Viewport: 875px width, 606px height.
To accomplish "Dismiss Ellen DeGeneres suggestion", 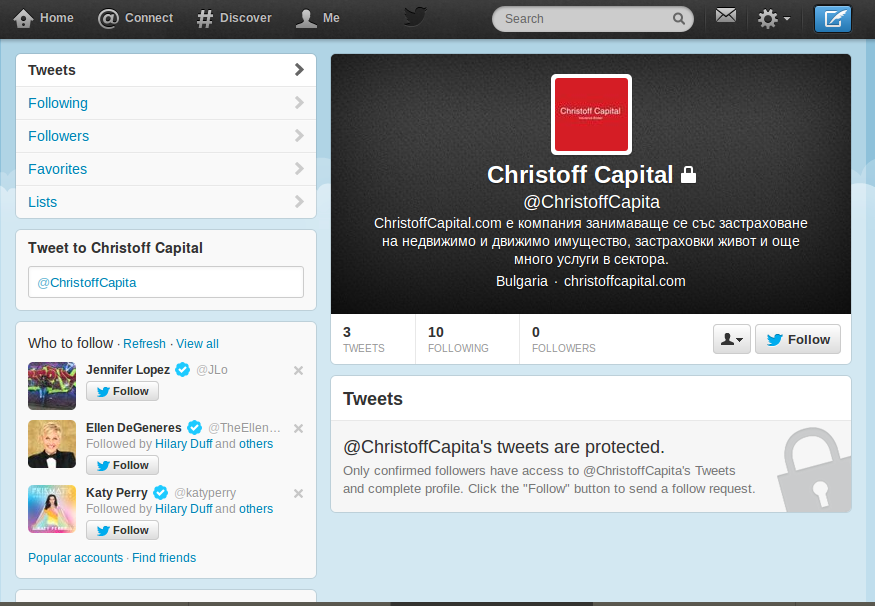I will (x=299, y=429).
